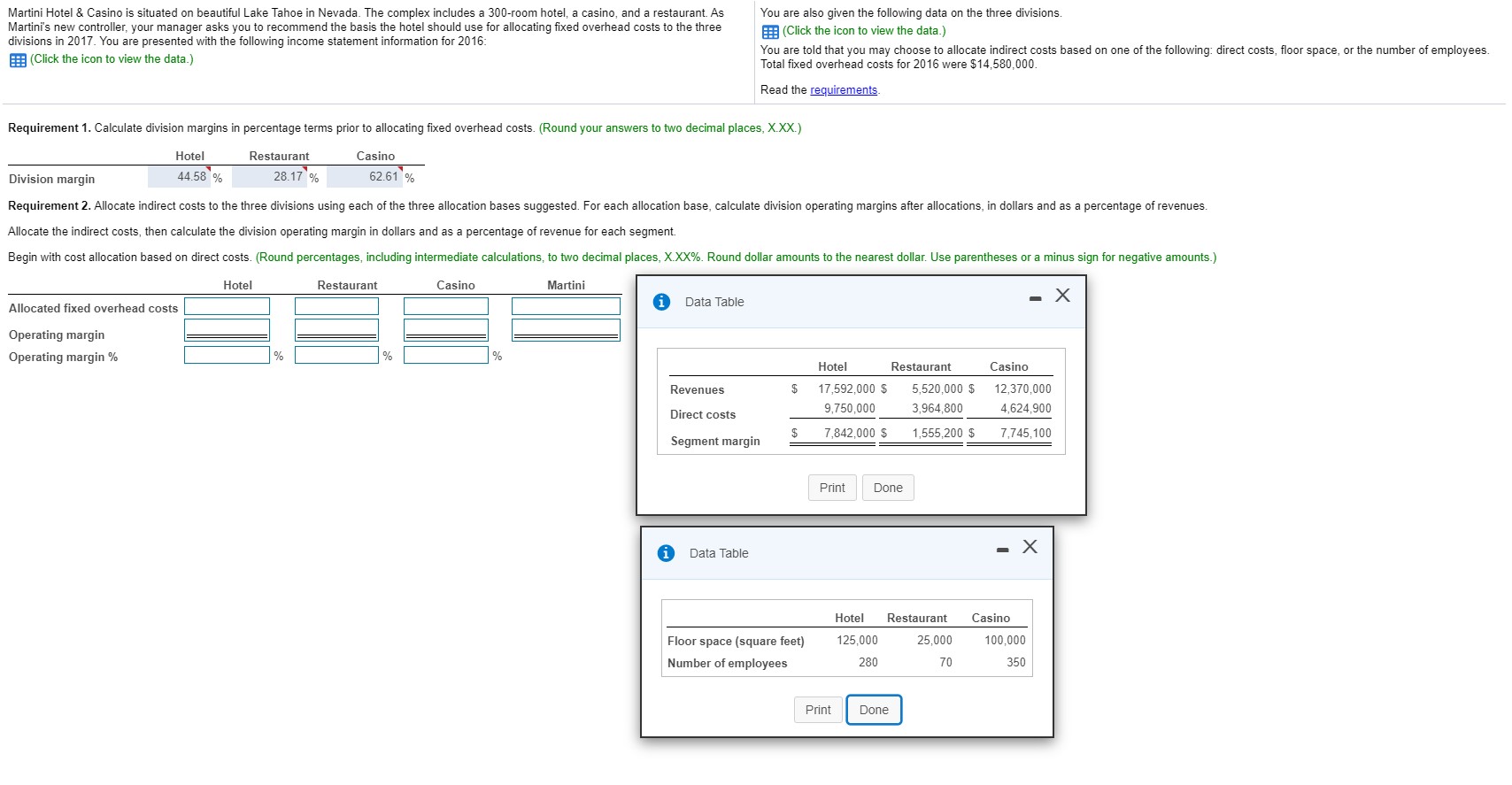
Task: Click Restaurant direct costs value 3,964,800
Action: click(937, 409)
